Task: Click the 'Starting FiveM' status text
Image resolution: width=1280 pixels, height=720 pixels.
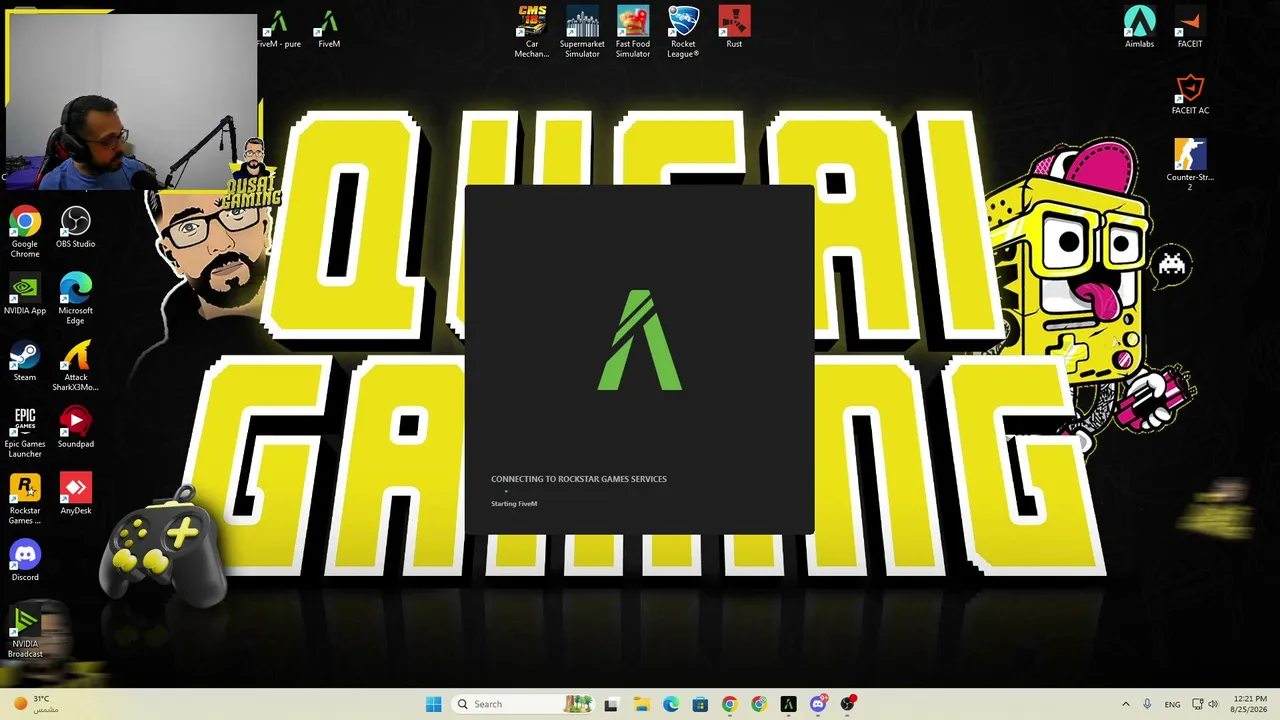Action: tap(514, 504)
